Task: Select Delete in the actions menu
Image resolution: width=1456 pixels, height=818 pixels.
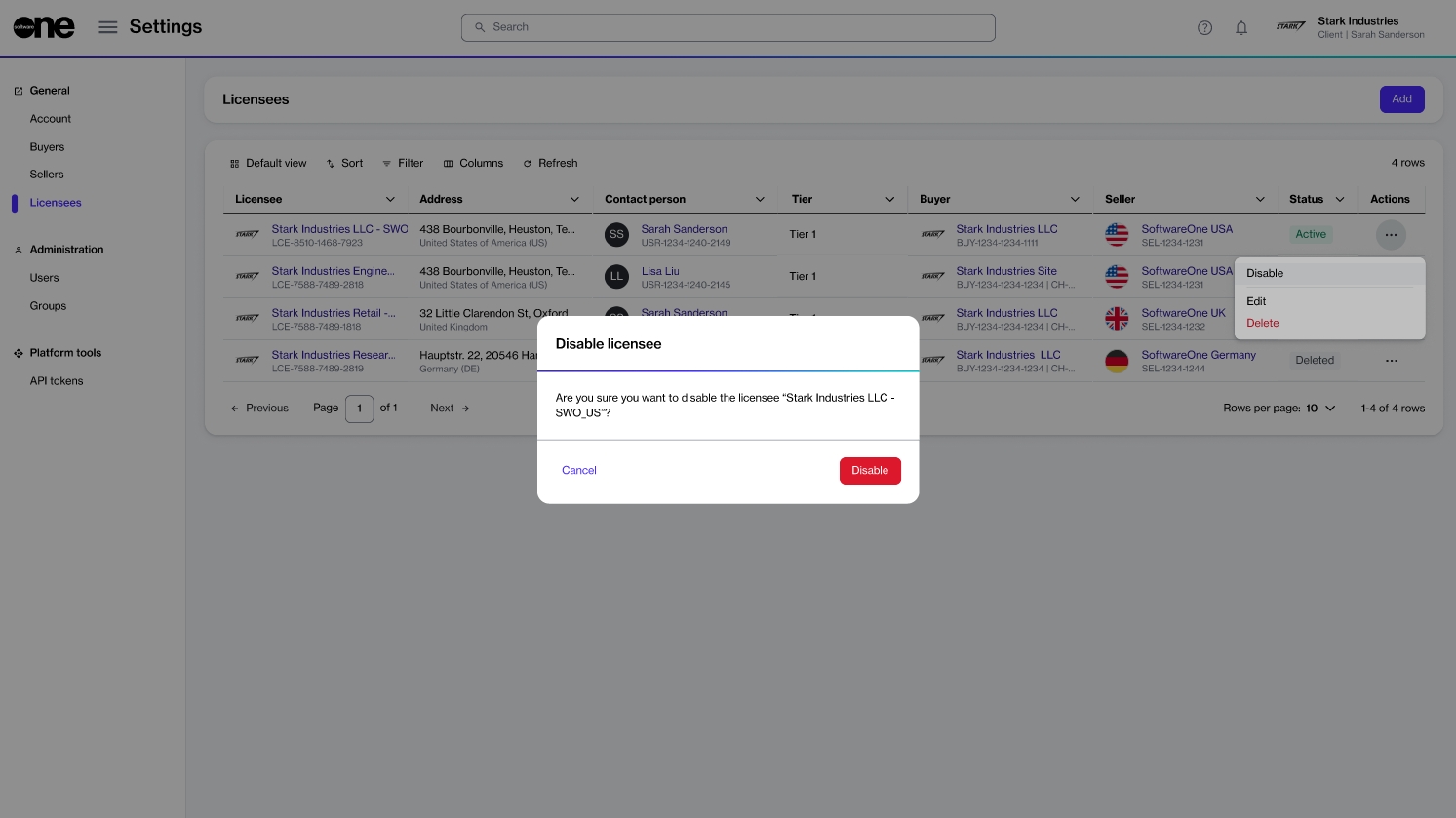Action: [x=1262, y=324]
